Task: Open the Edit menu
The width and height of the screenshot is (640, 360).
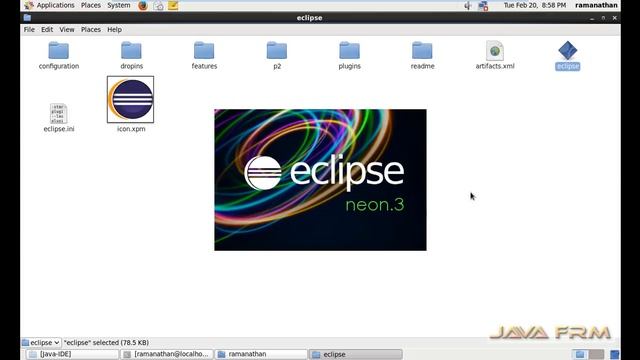Action: pos(47,29)
